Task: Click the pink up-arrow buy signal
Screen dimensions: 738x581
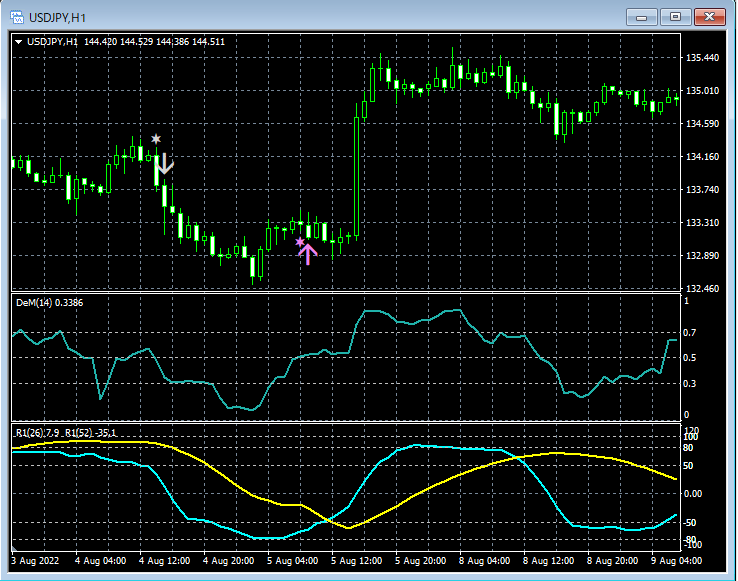Action: tap(308, 254)
